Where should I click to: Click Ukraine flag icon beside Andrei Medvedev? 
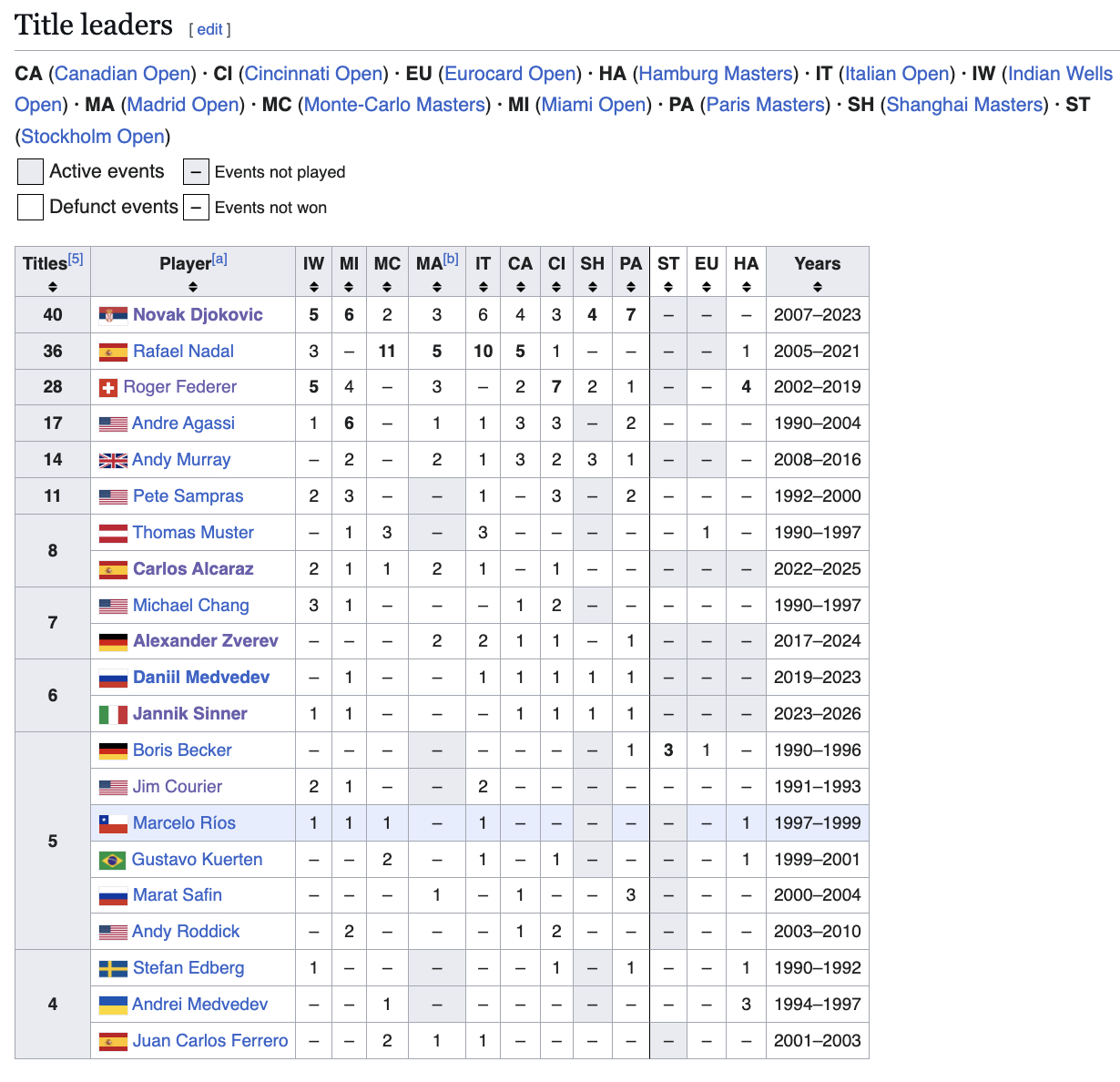click(113, 1005)
